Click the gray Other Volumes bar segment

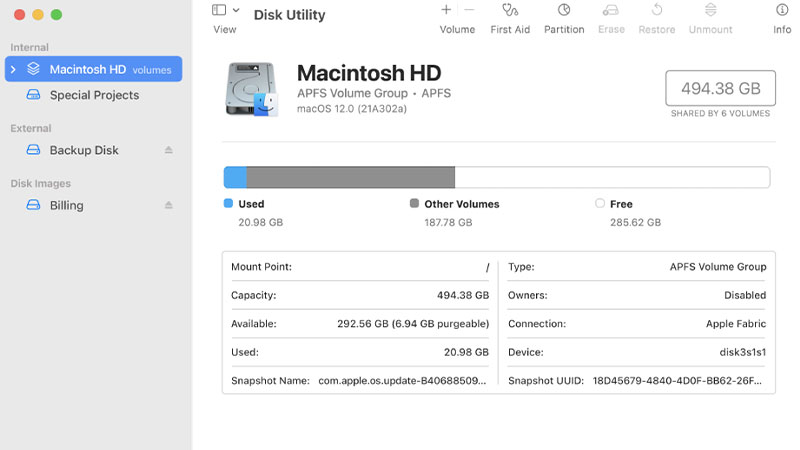(x=351, y=177)
